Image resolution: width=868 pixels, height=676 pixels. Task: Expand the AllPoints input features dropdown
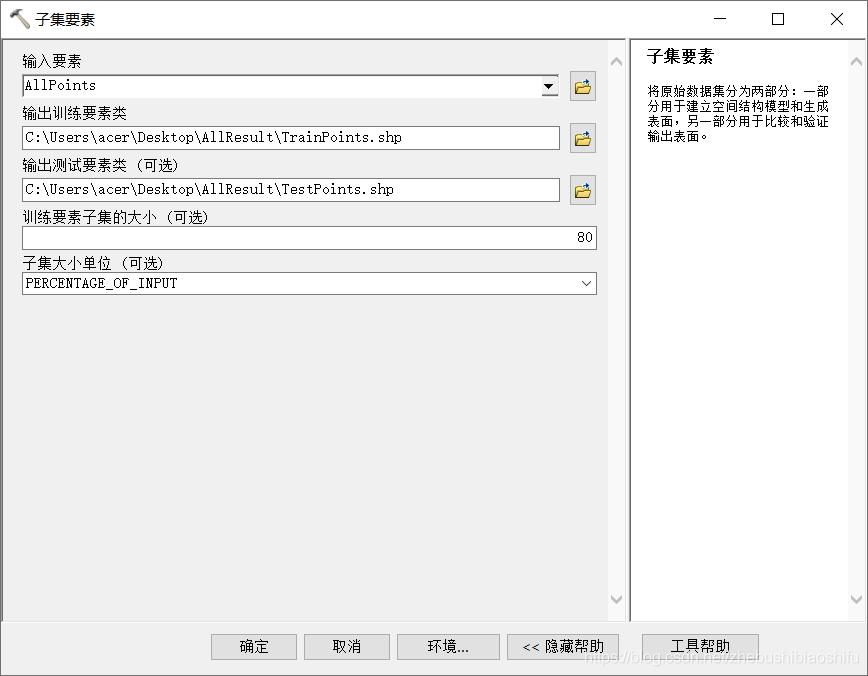[x=549, y=86]
